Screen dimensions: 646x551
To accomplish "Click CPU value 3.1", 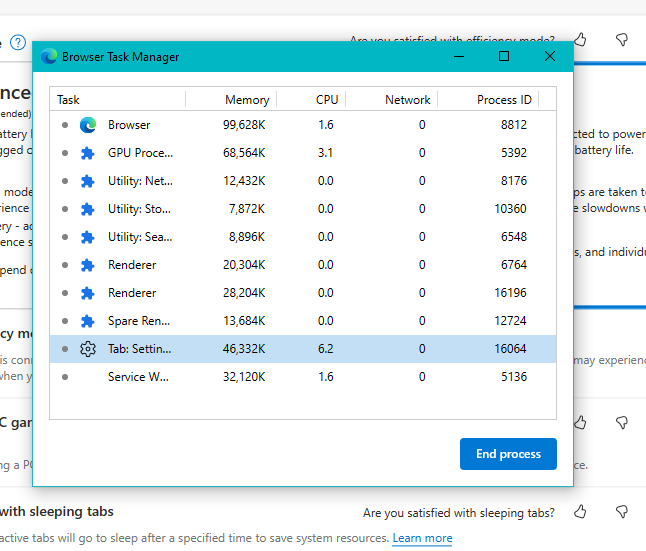I will point(325,153).
